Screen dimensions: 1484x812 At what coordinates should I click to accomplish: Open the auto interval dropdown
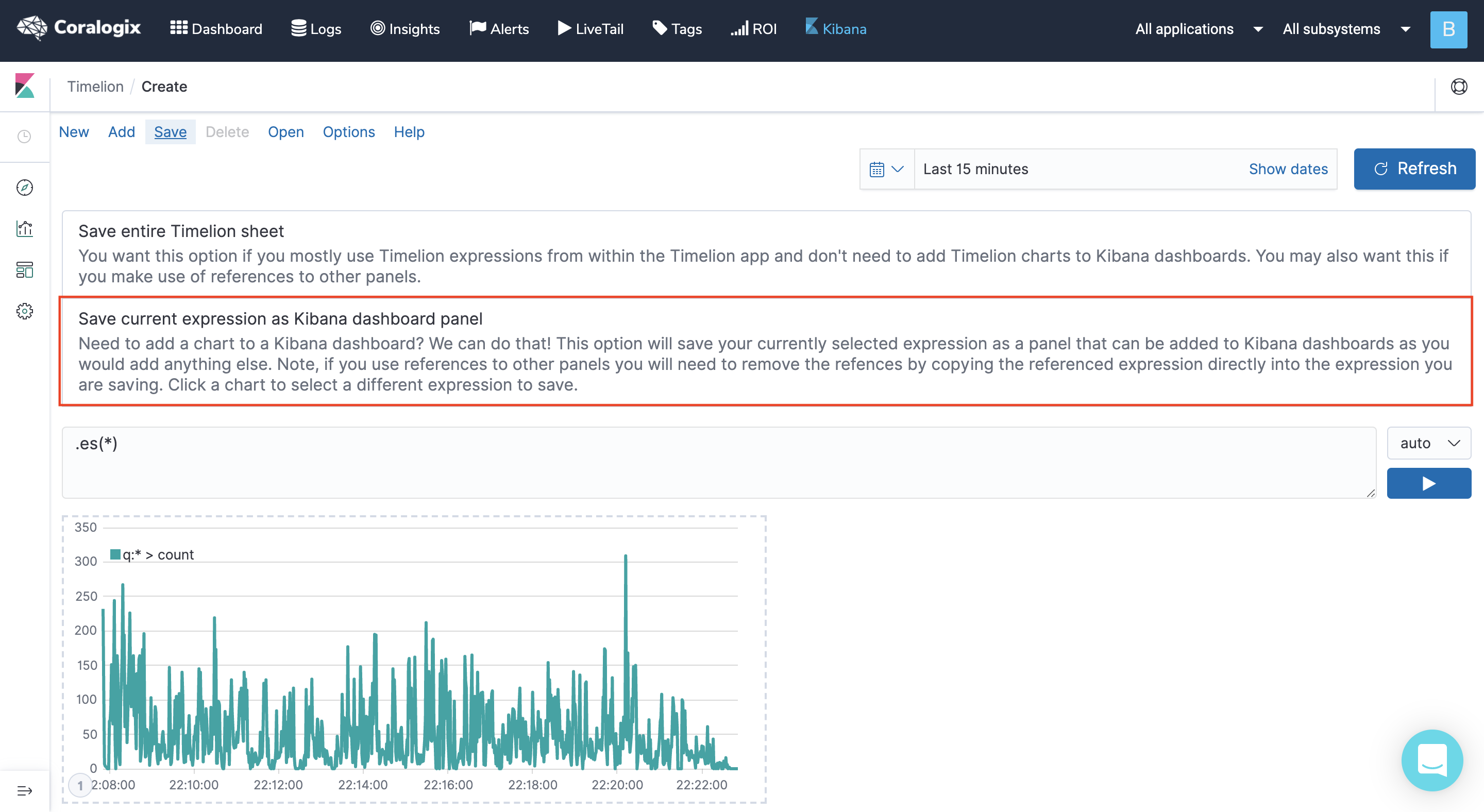pyautogui.click(x=1429, y=443)
